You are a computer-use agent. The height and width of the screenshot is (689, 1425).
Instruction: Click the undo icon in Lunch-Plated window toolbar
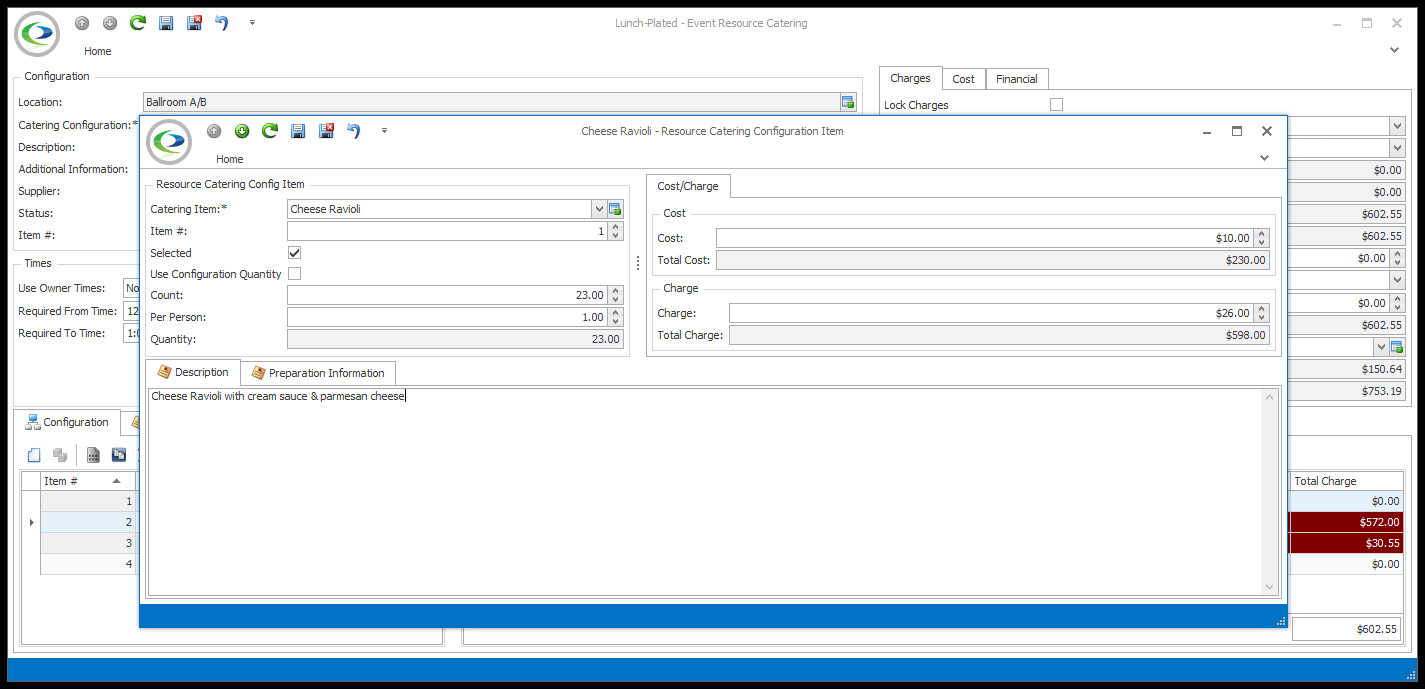[222, 23]
